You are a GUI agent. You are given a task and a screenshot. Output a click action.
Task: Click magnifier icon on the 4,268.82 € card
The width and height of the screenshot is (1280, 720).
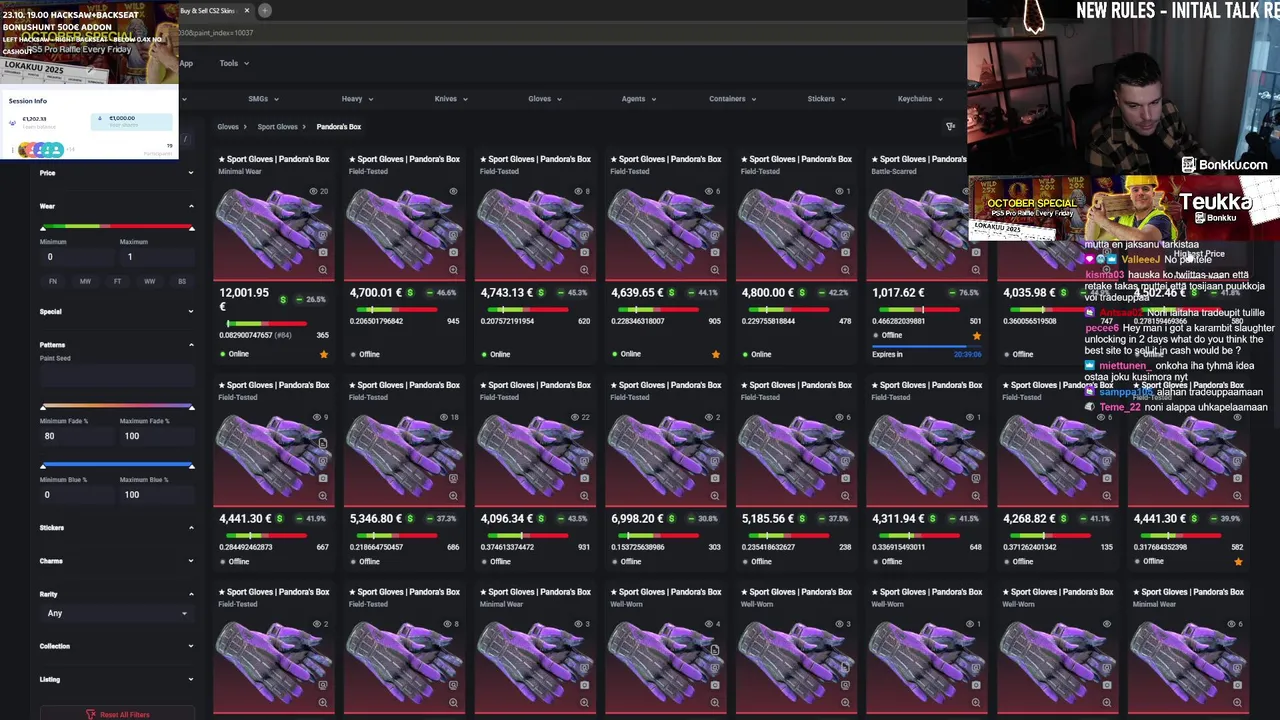(x=1106, y=496)
